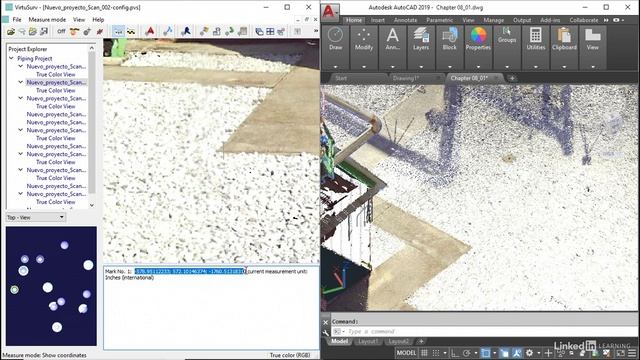Show the hidden AutoCAD ribbon tabs arrow
The image size is (640, 360).
pos(606,20)
